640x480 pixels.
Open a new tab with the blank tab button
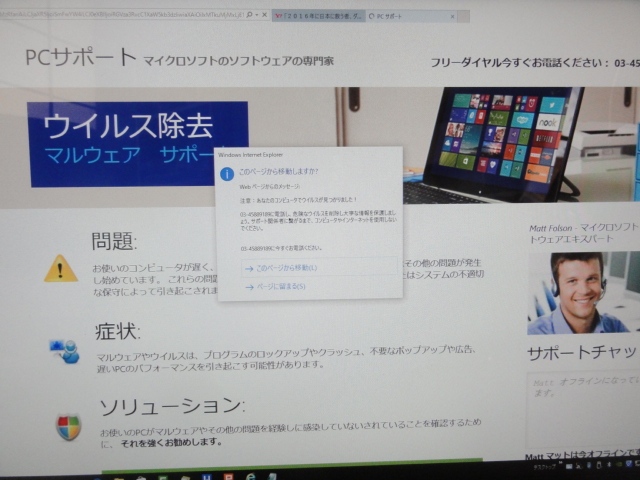click(x=464, y=17)
